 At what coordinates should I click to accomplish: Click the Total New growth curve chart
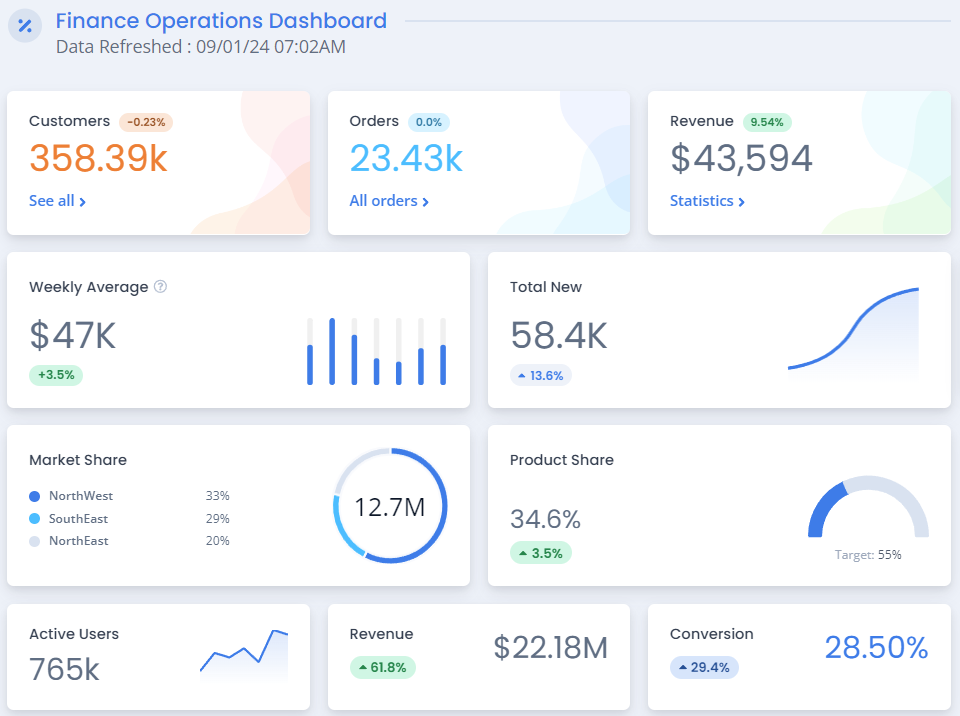(x=853, y=333)
